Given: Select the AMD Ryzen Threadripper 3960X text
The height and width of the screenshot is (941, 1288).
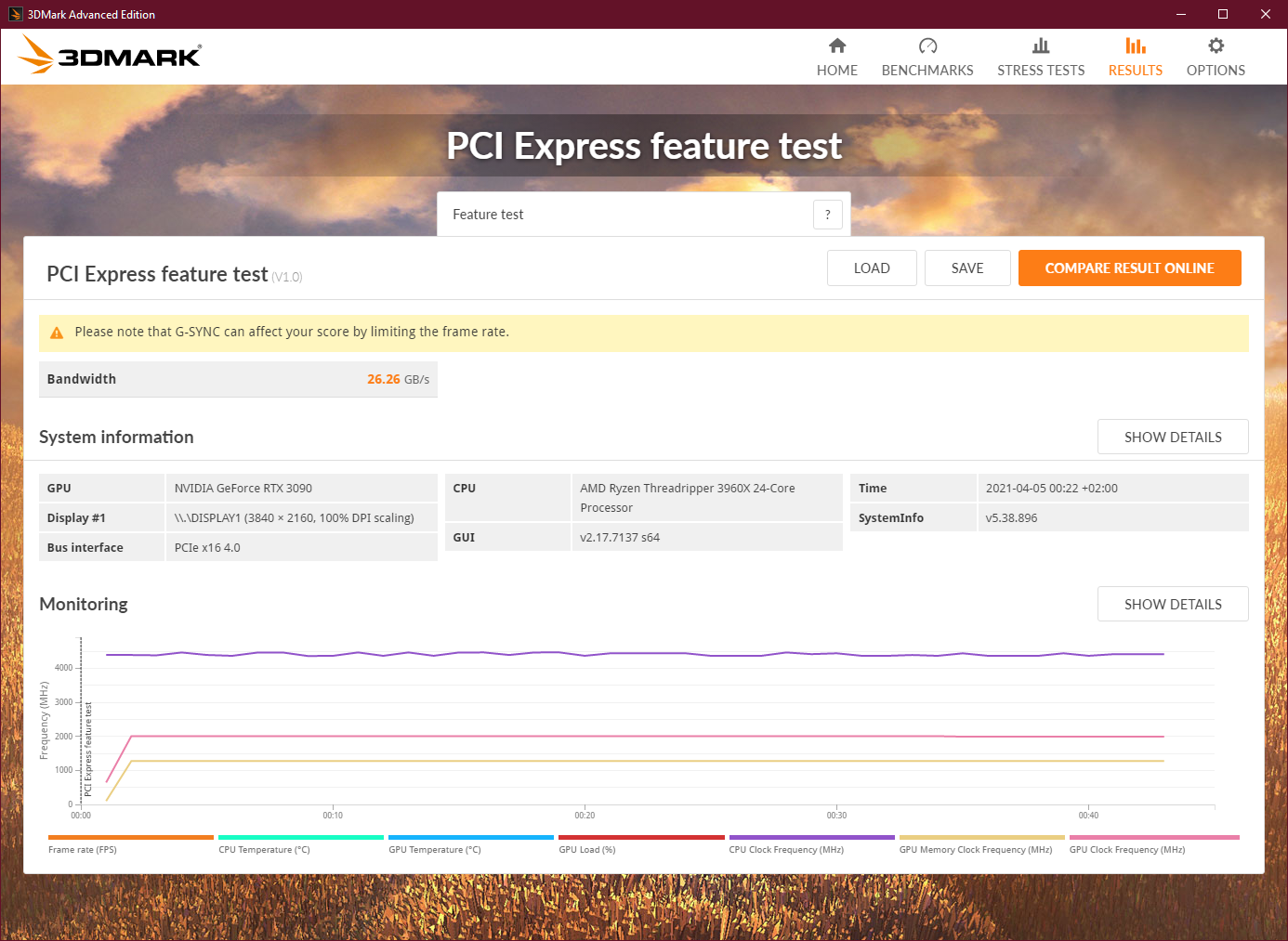Looking at the screenshot, I should point(688,498).
